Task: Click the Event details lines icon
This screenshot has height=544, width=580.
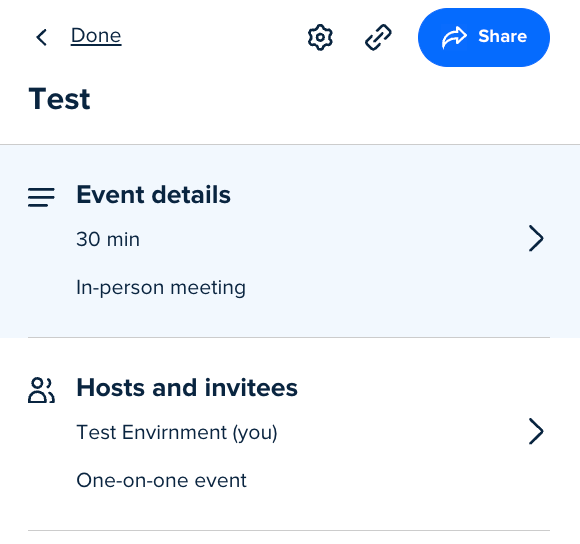Action: pos(41,197)
